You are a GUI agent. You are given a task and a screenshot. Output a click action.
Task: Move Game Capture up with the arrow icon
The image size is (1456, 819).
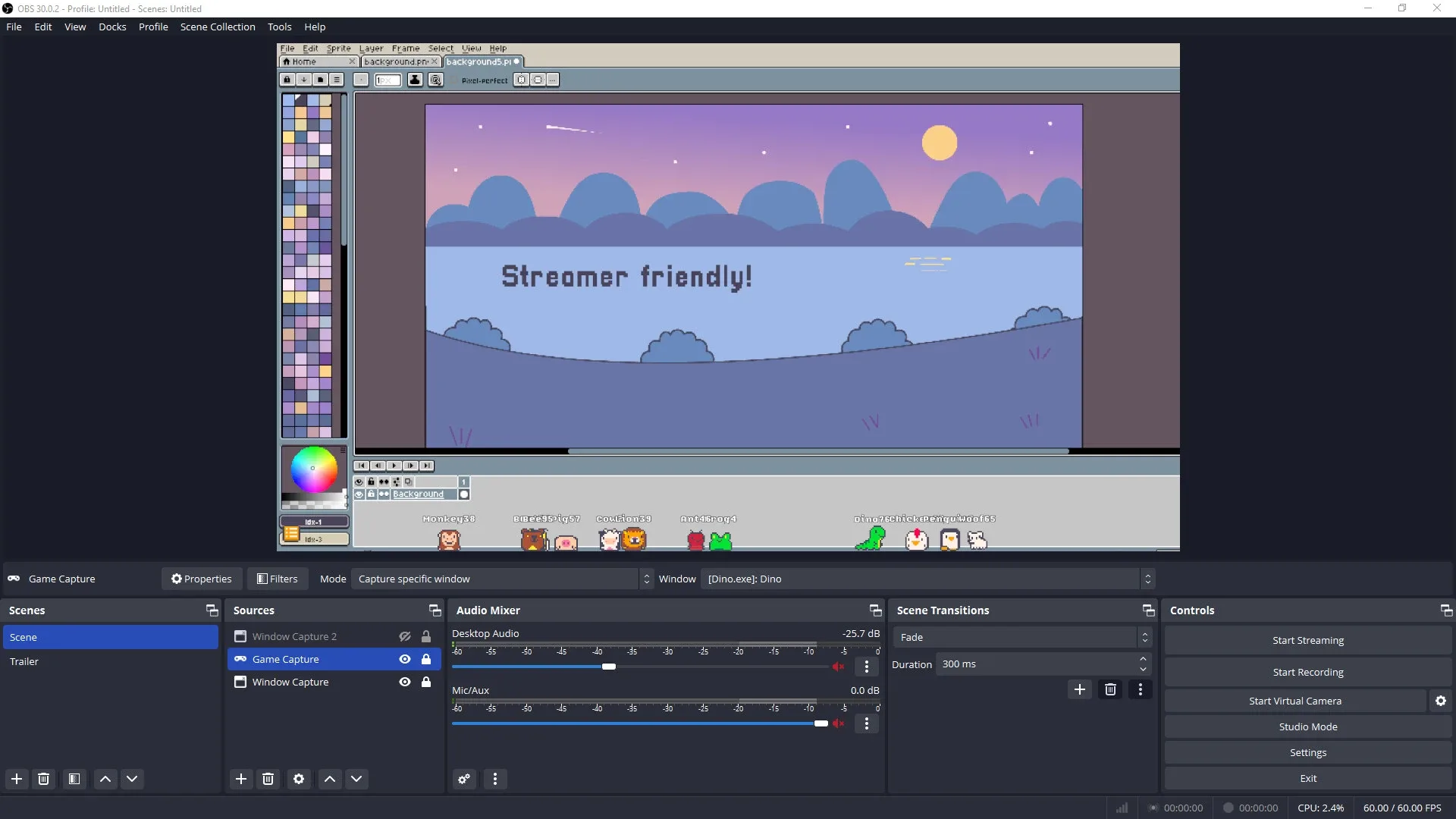pos(329,779)
